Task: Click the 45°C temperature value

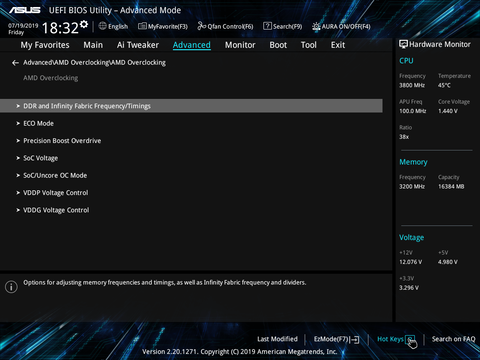Action: [444, 85]
